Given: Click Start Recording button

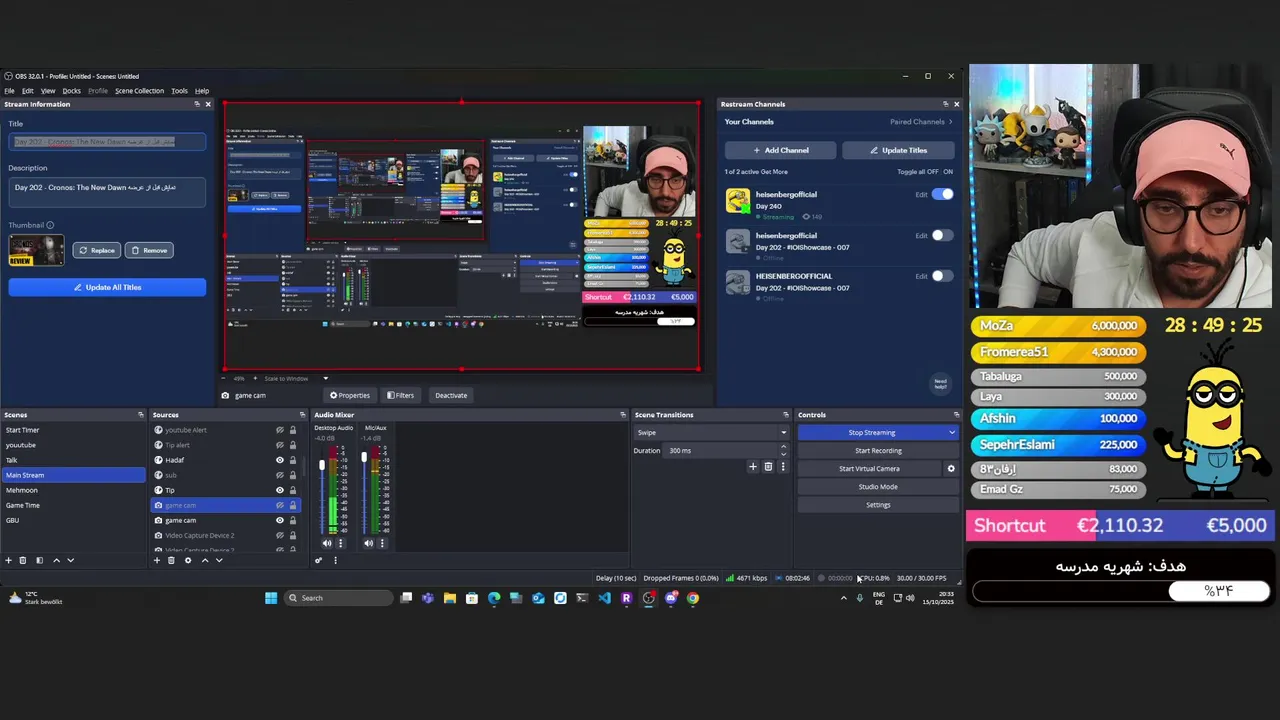Looking at the screenshot, I should pyautogui.click(x=877, y=451).
